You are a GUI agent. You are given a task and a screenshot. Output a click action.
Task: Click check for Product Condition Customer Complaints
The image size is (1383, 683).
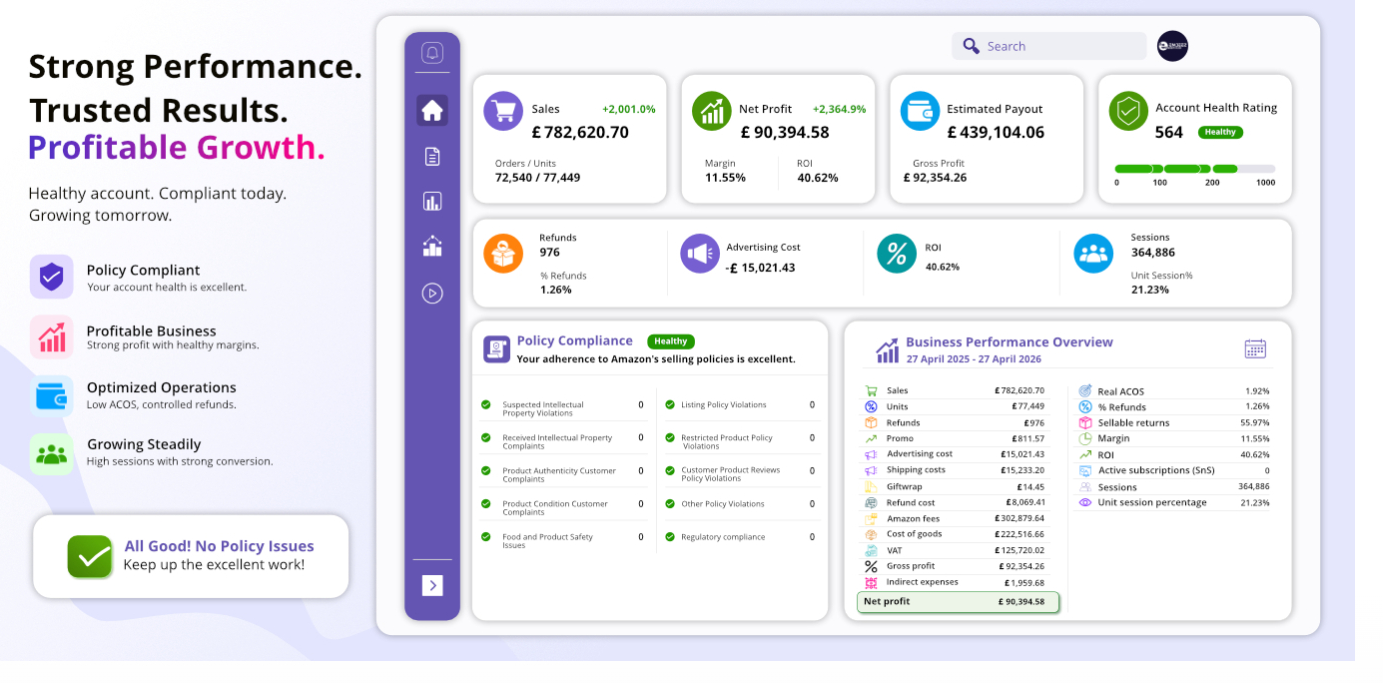pyautogui.click(x=486, y=504)
